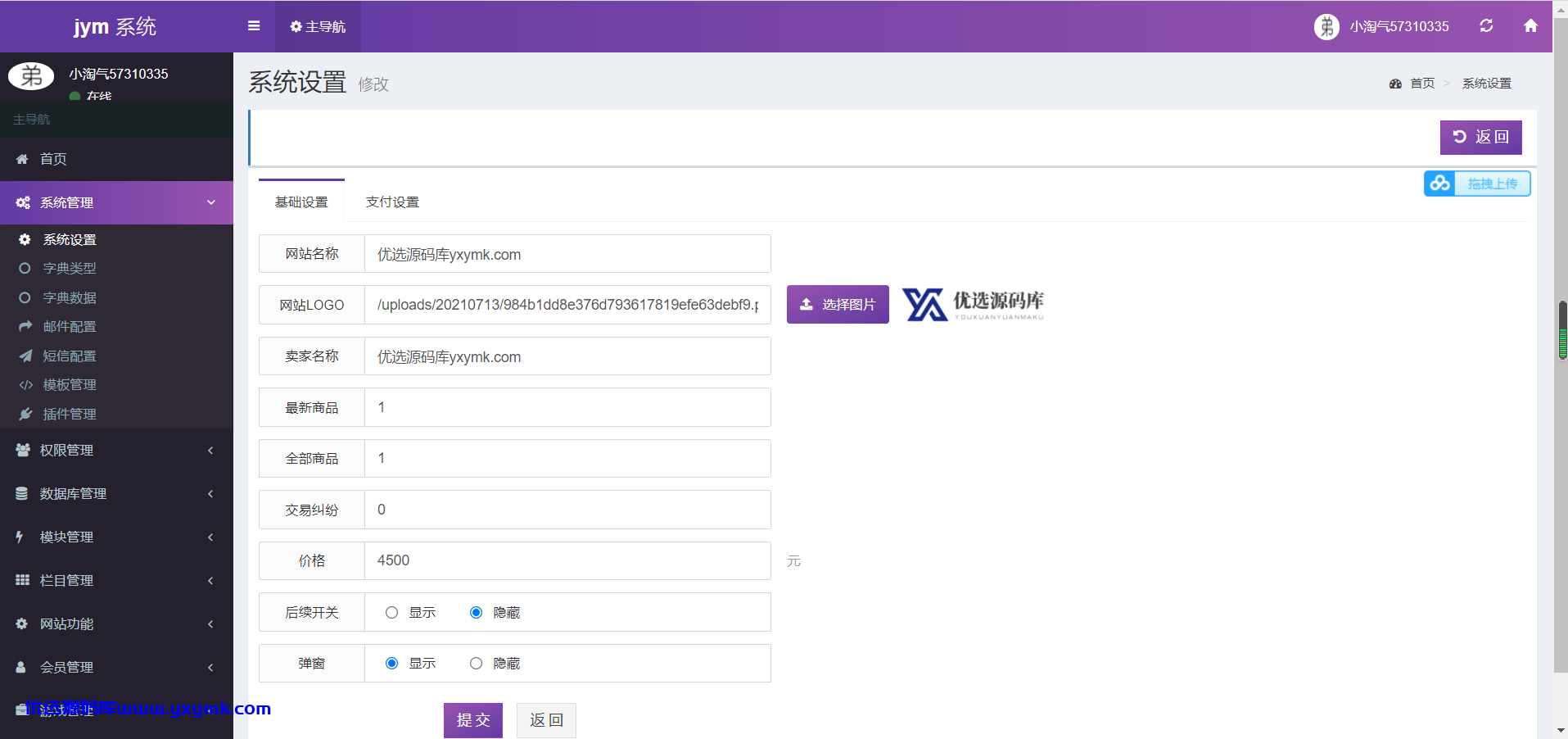Click the 网站功能 gear icon
The width and height of the screenshot is (1568, 739).
22,623
